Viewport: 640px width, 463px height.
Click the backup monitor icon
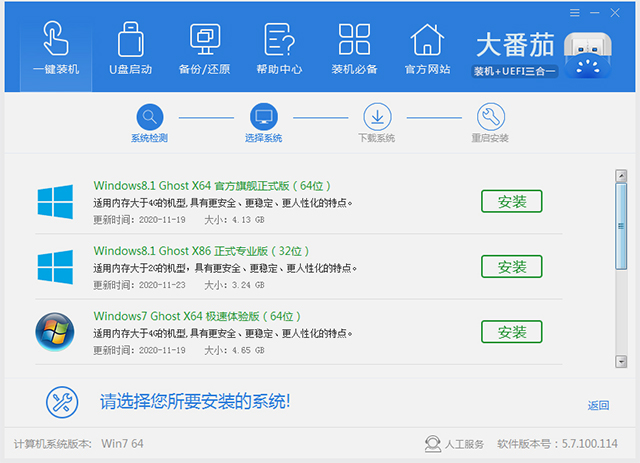[x=205, y=39]
